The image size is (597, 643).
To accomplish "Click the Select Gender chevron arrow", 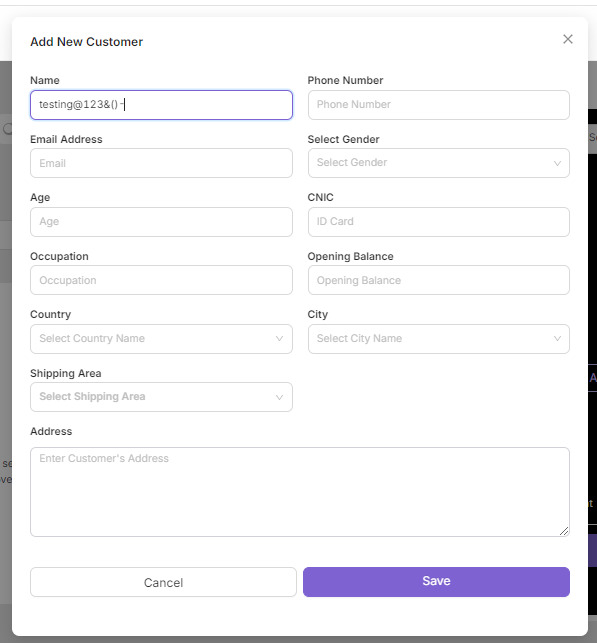I will (557, 163).
